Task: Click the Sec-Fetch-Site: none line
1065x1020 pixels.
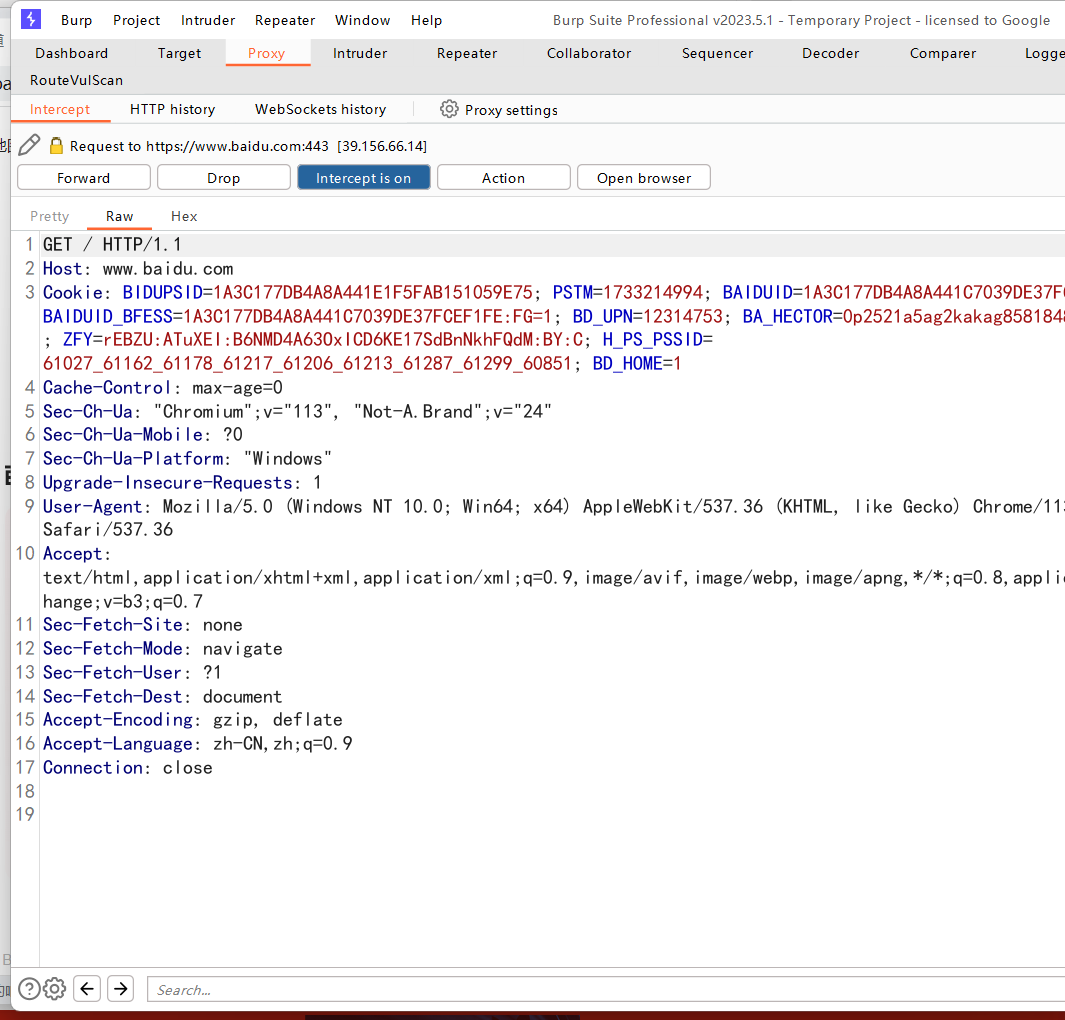Action: (143, 625)
